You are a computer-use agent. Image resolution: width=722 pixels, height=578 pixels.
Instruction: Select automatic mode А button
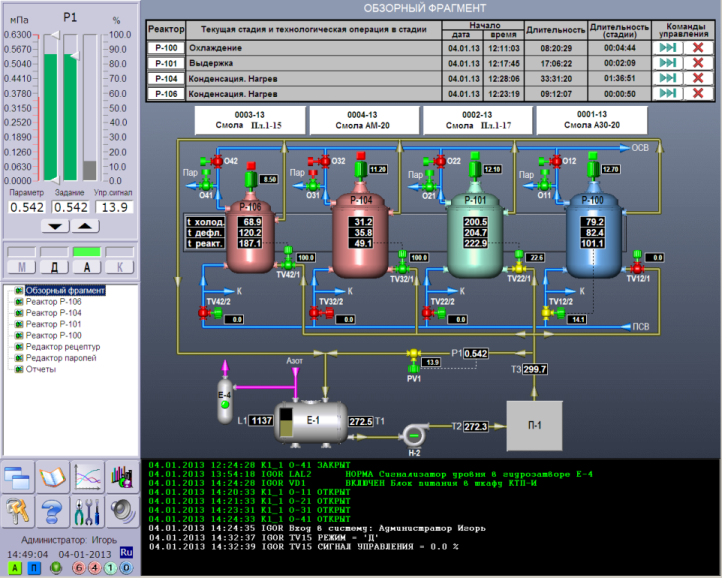coord(87,267)
